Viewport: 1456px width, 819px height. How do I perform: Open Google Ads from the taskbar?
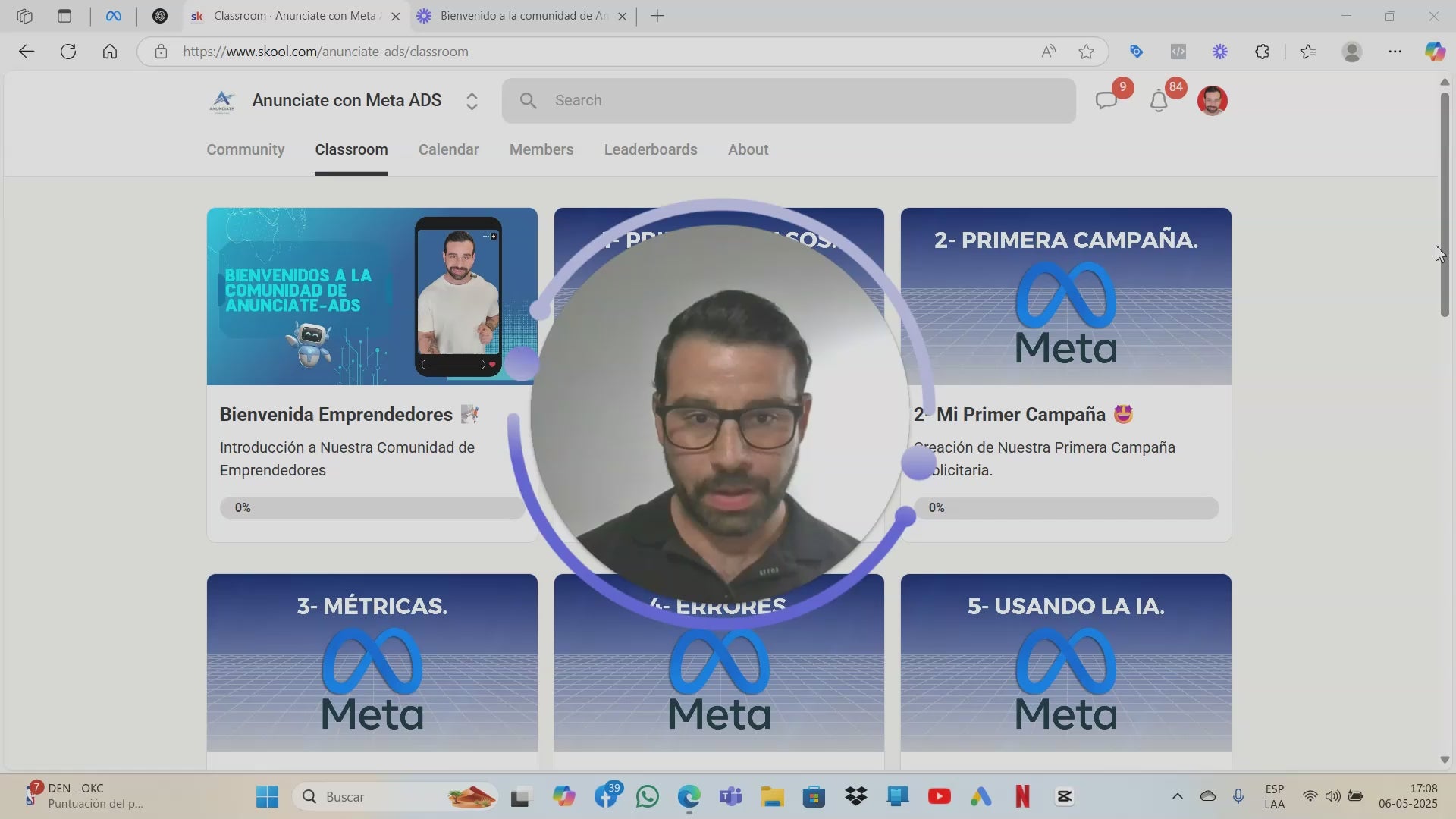(x=981, y=797)
